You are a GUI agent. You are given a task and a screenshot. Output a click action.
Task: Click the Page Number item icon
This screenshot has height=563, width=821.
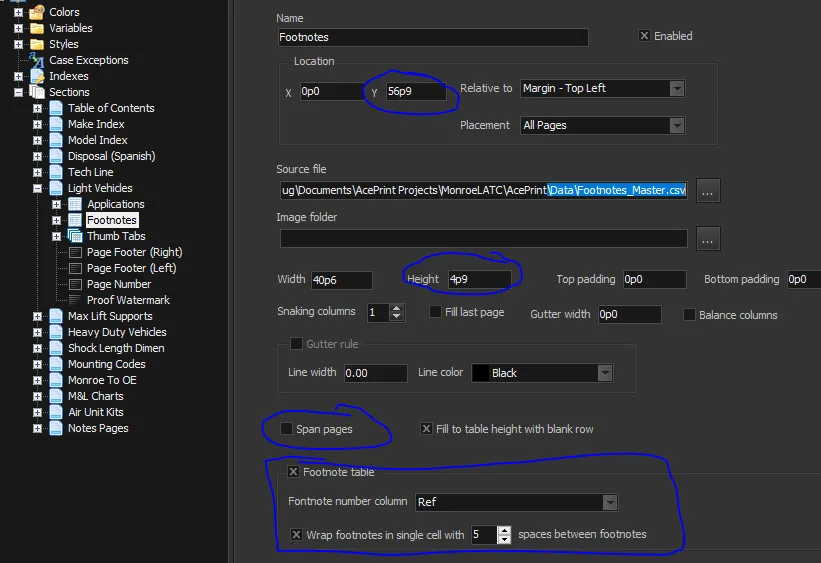coord(75,284)
